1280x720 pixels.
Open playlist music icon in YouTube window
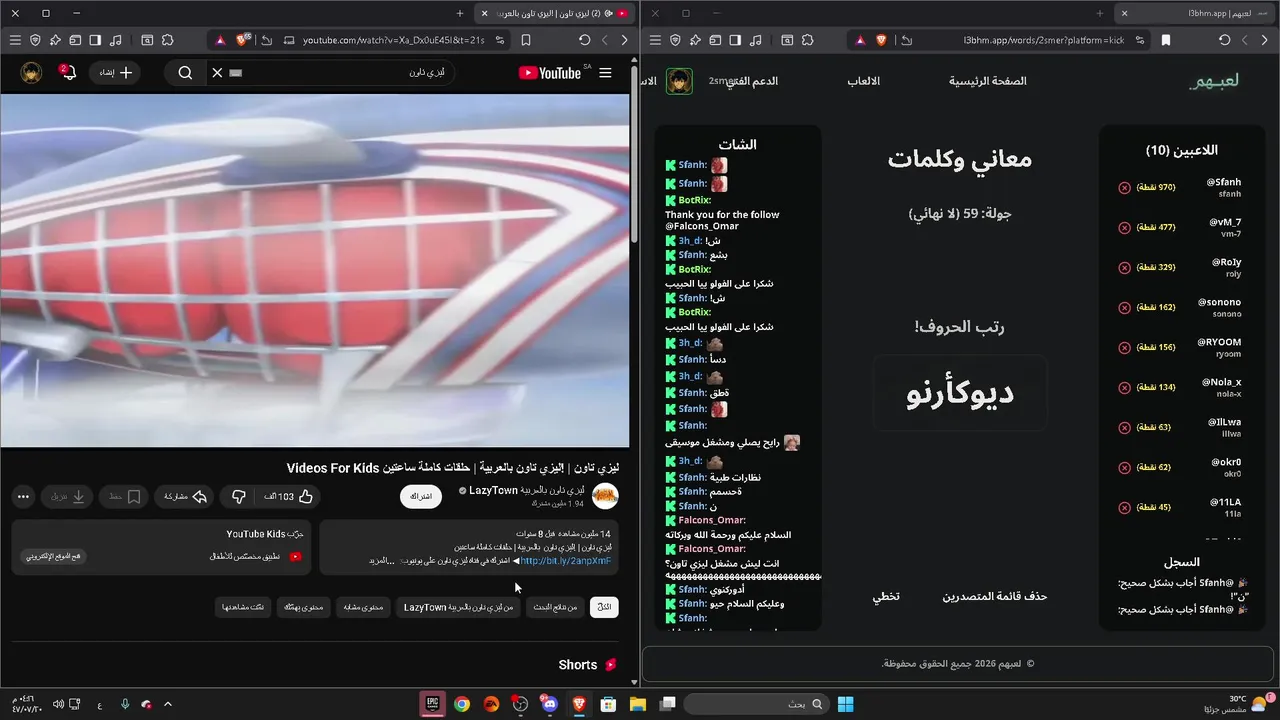116,40
